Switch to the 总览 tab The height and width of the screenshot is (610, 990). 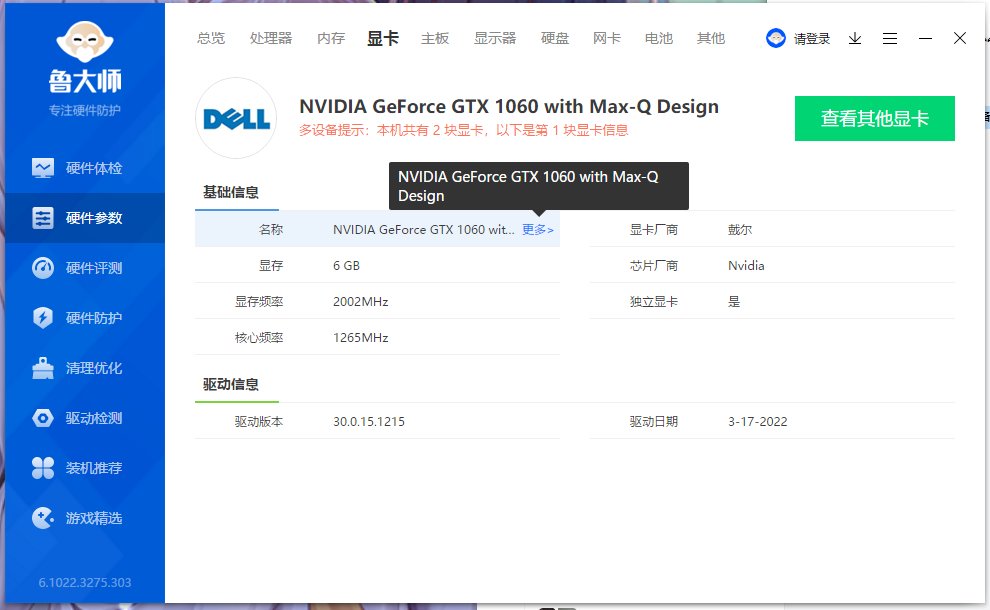(x=211, y=39)
